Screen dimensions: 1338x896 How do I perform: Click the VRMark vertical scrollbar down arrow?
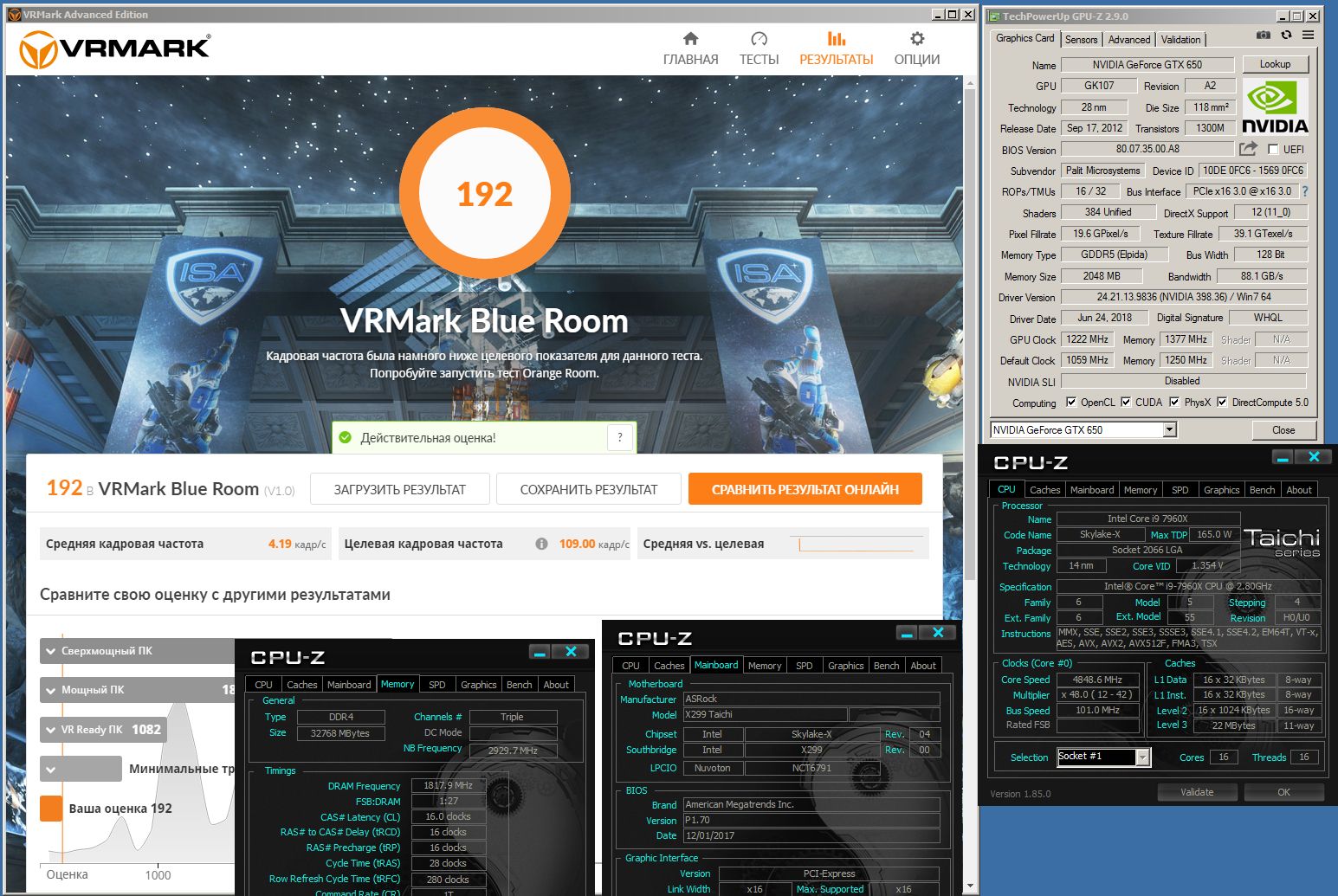pyautogui.click(x=970, y=887)
